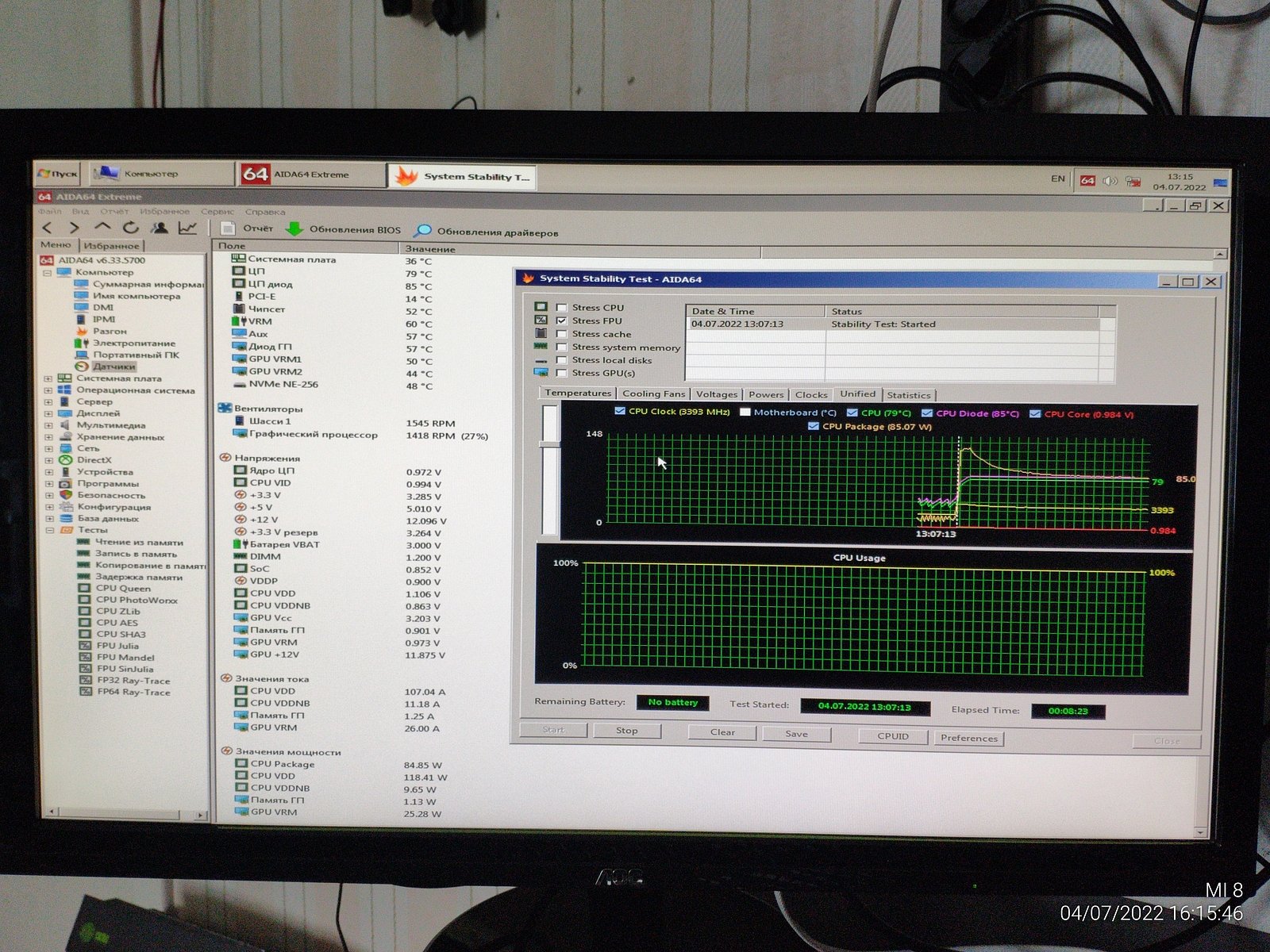This screenshot has height=952, width=1270.
Task: Go back using the toolbar back arrow
Action: [x=48, y=228]
